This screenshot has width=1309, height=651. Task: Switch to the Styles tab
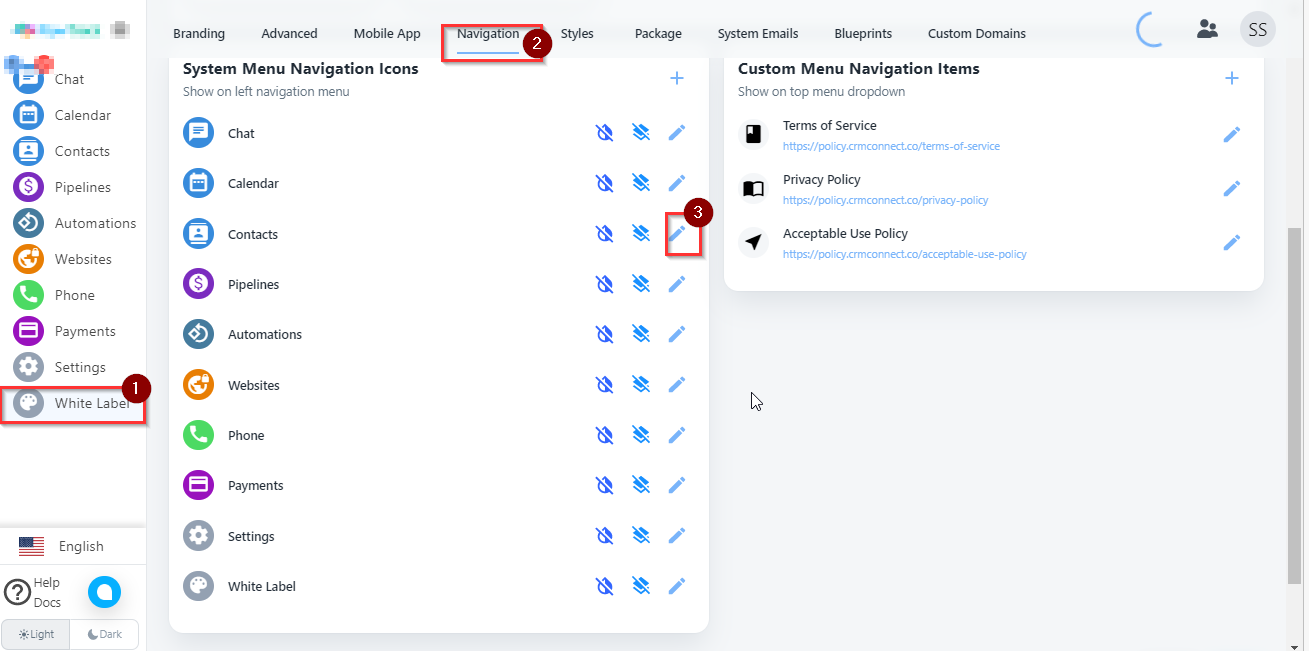click(577, 33)
